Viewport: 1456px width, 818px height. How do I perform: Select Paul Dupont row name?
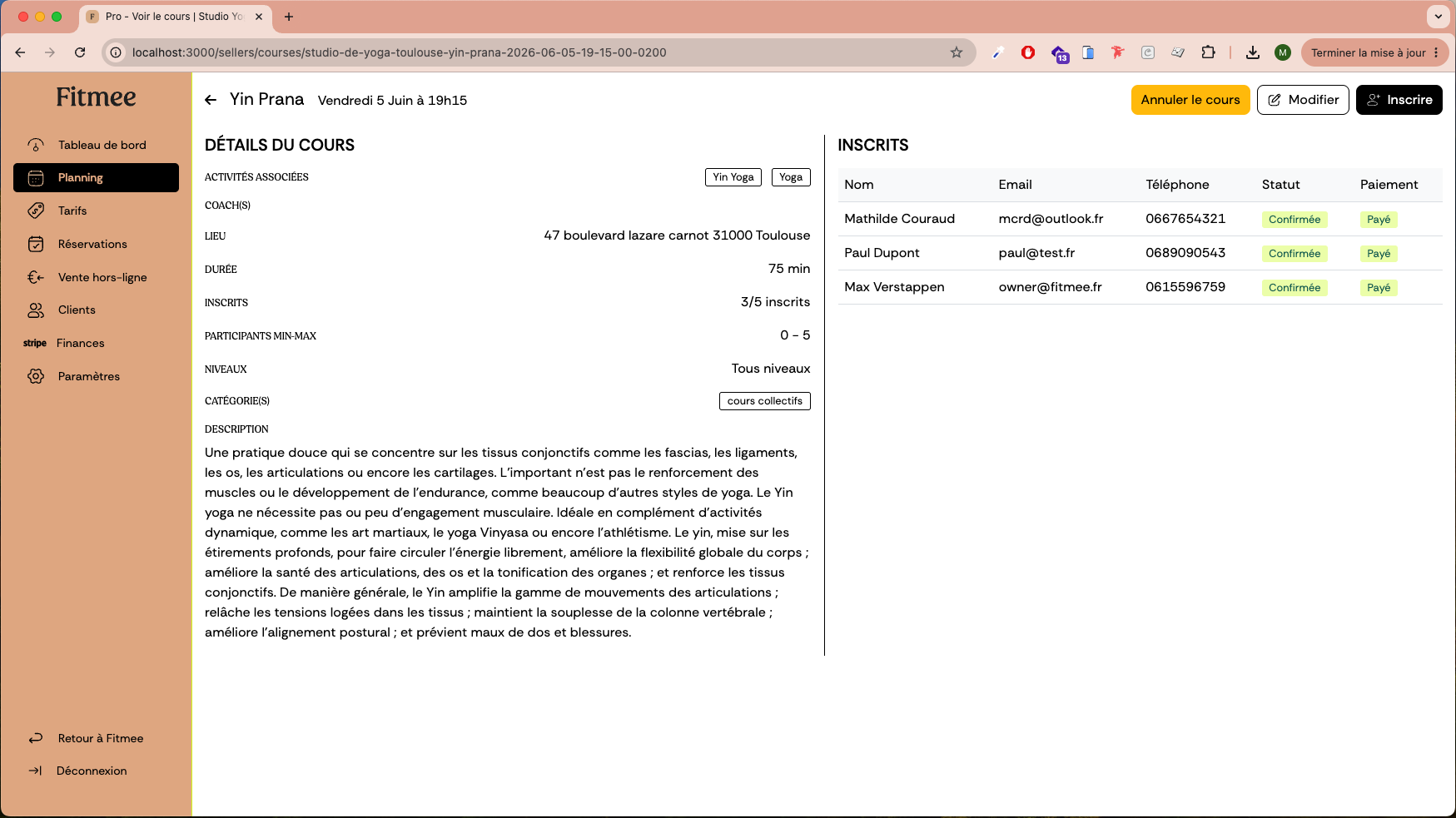[x=882, y=253]
